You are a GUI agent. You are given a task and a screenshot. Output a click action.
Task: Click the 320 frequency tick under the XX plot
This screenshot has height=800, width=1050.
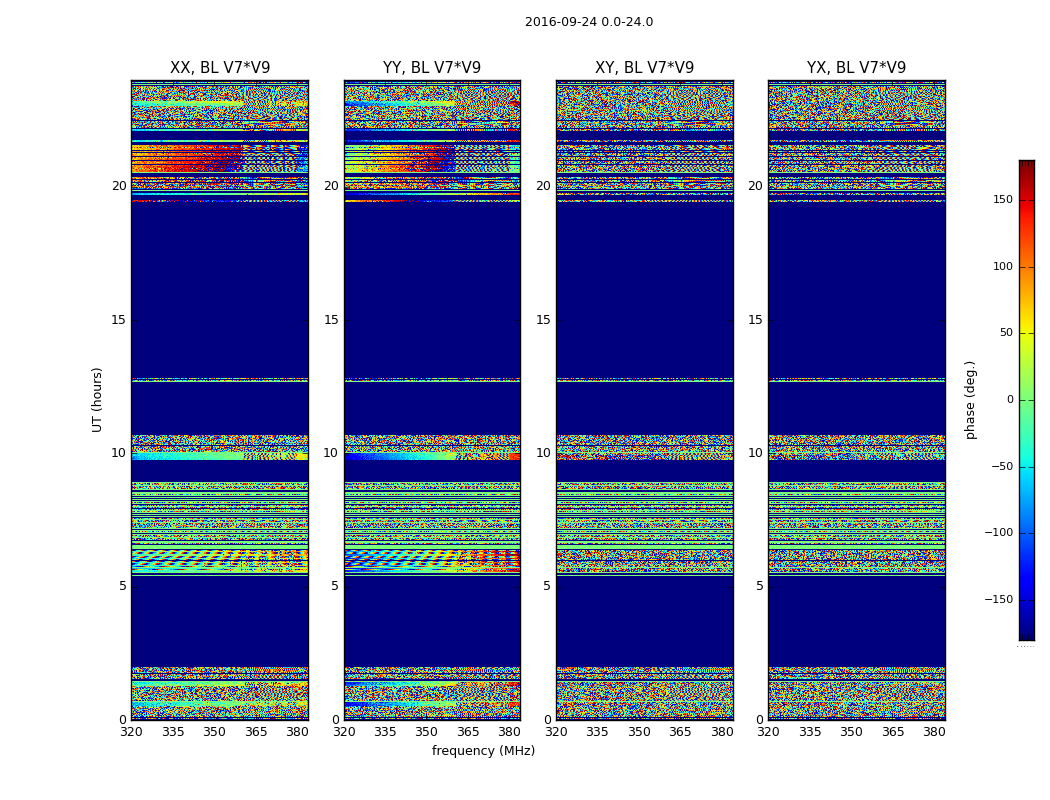(x=131, y=732)
